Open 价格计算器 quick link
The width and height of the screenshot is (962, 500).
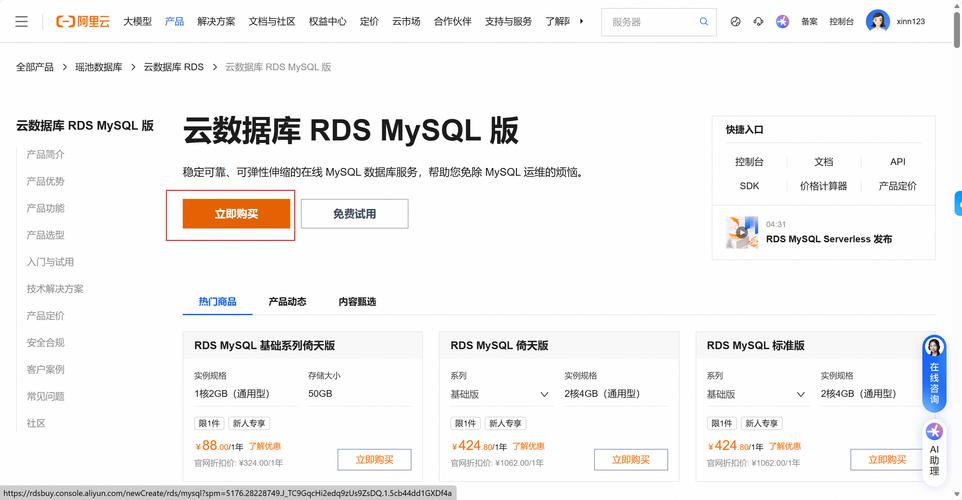823,186
